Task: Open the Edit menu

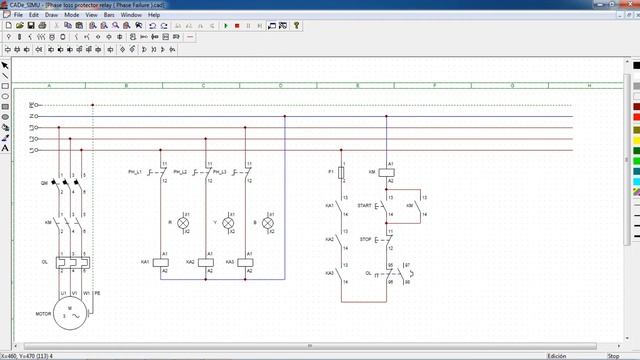Action: pyautogui.click(x=33, y=15)
